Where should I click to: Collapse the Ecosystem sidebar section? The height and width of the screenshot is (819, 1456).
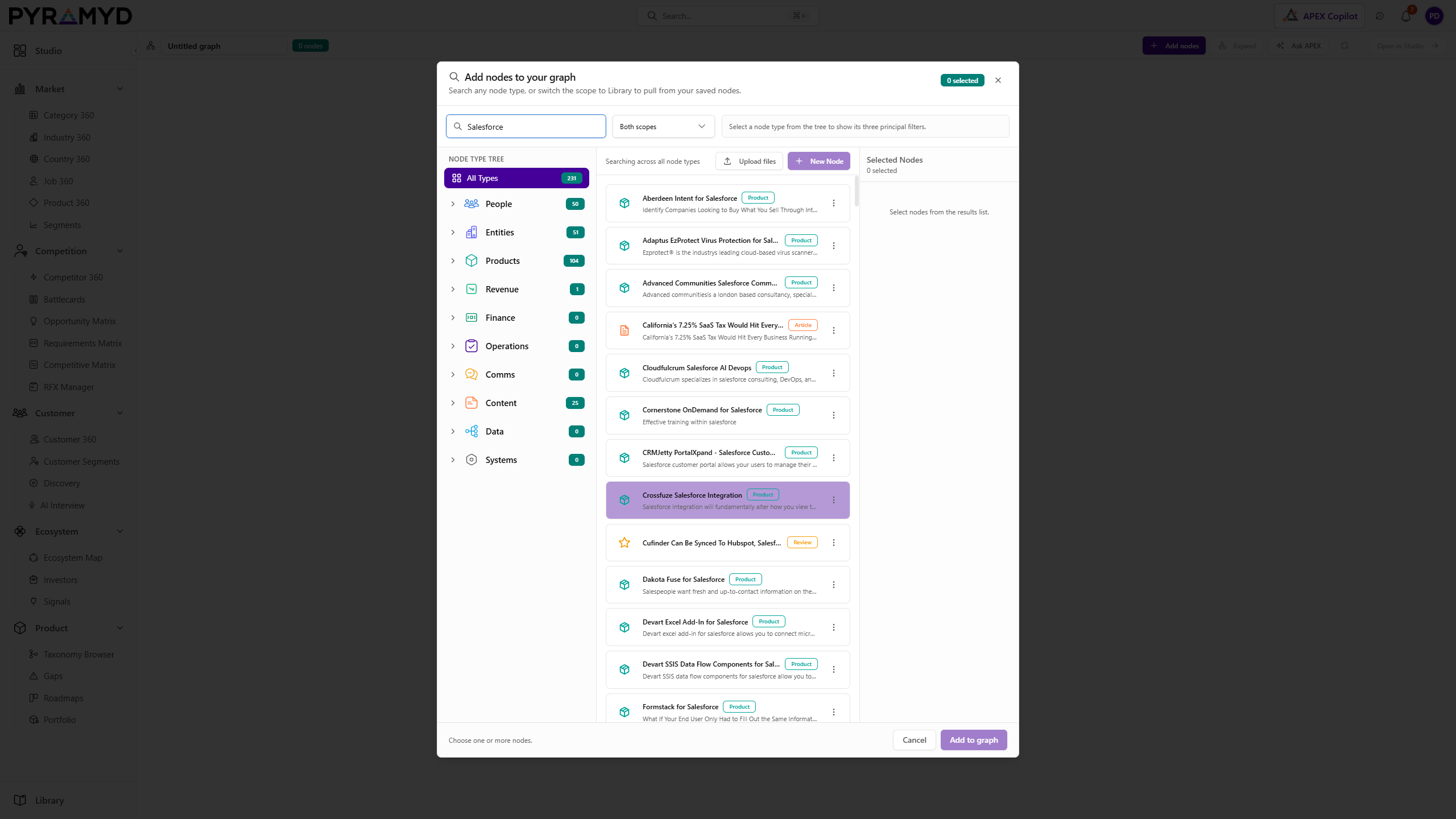[119, 531]
